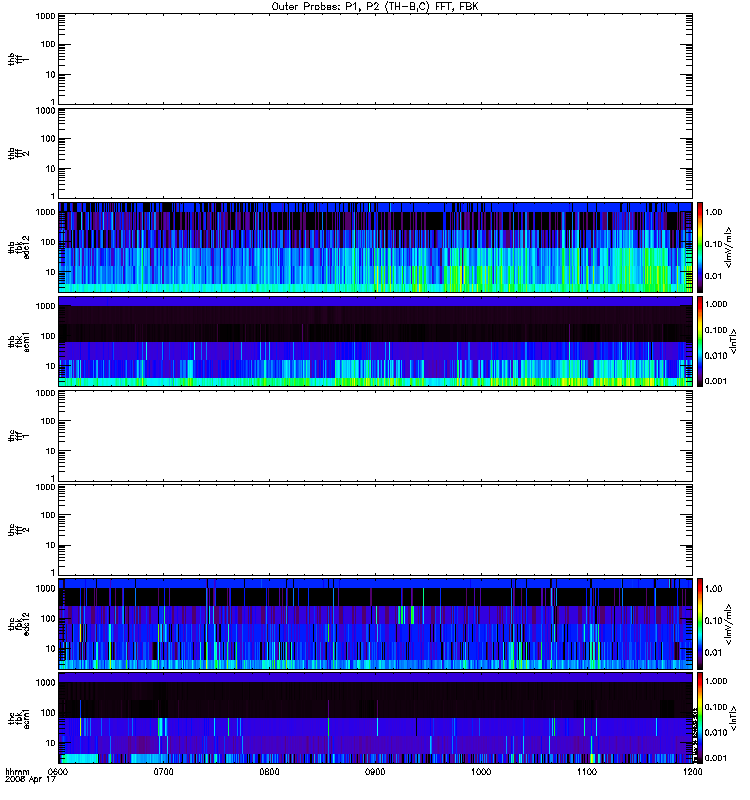Click the 0.01 tick on thc edc12 color bar

click(714, 653)
